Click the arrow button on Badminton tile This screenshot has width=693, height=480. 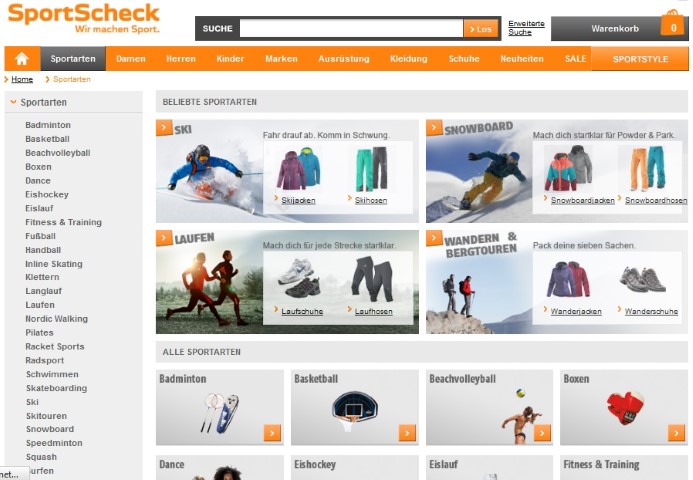click(272, 433)
